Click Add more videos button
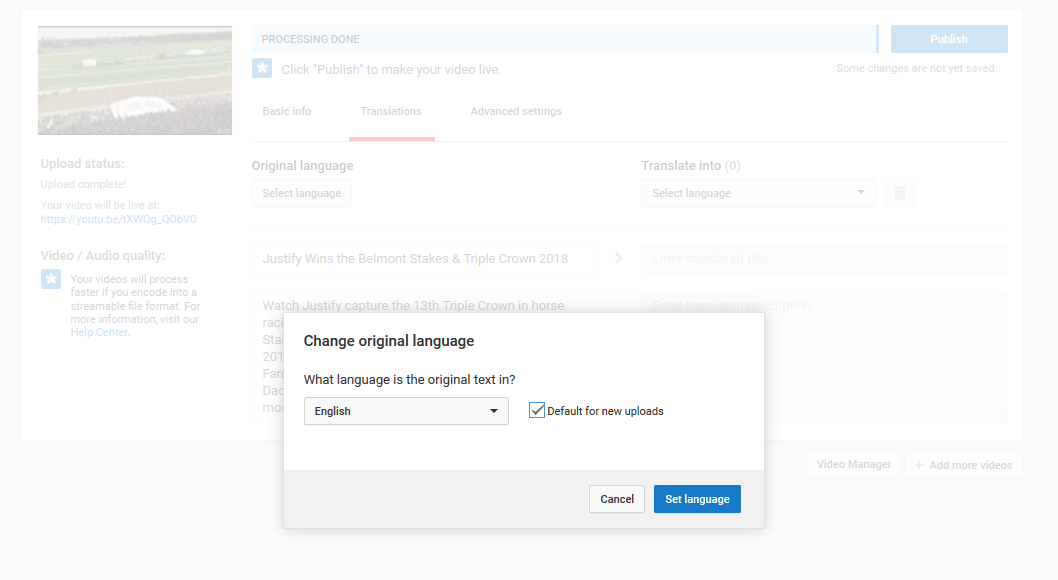Viewport: 1058px width, 580px height. [963, 465]
